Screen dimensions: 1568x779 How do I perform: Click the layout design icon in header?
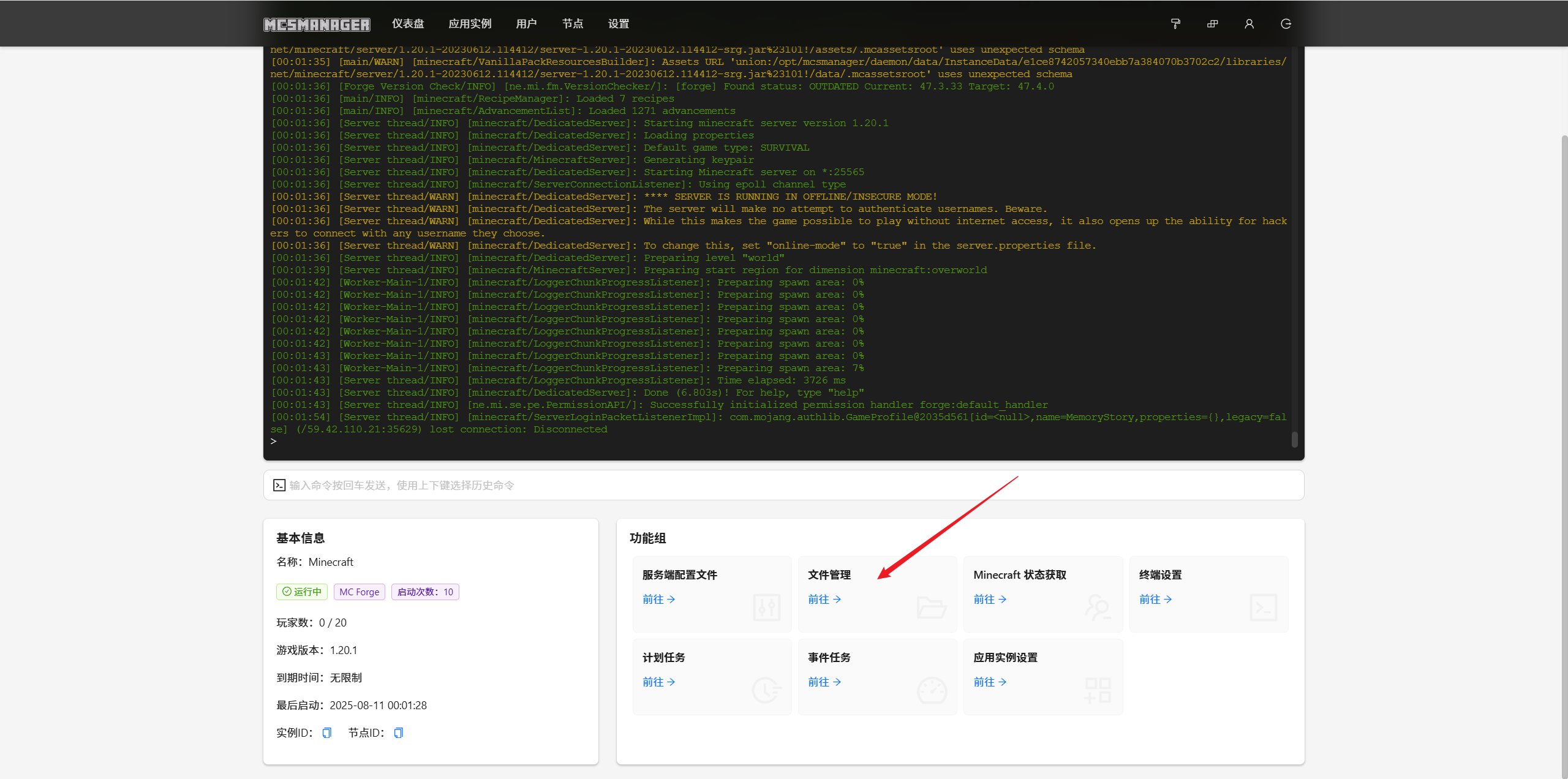point(1212,24)
